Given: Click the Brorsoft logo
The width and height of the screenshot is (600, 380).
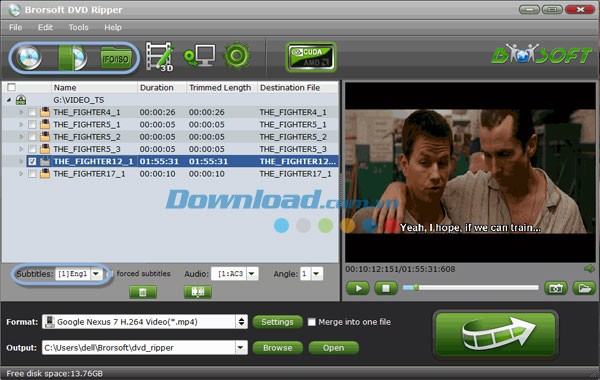Looking at the screenshot, I should (541, 55).
